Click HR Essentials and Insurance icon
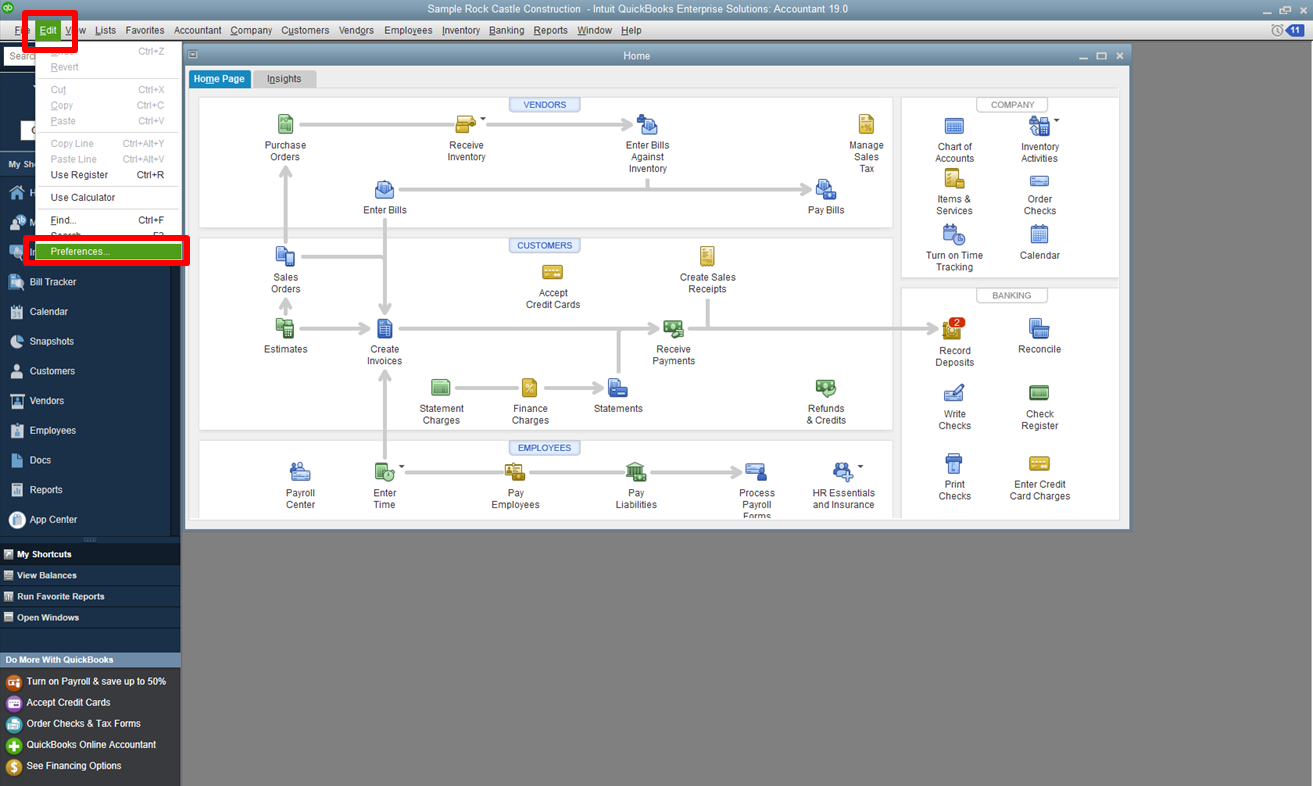This screenshot has width=1313, height=786. [x=843, y=472]
